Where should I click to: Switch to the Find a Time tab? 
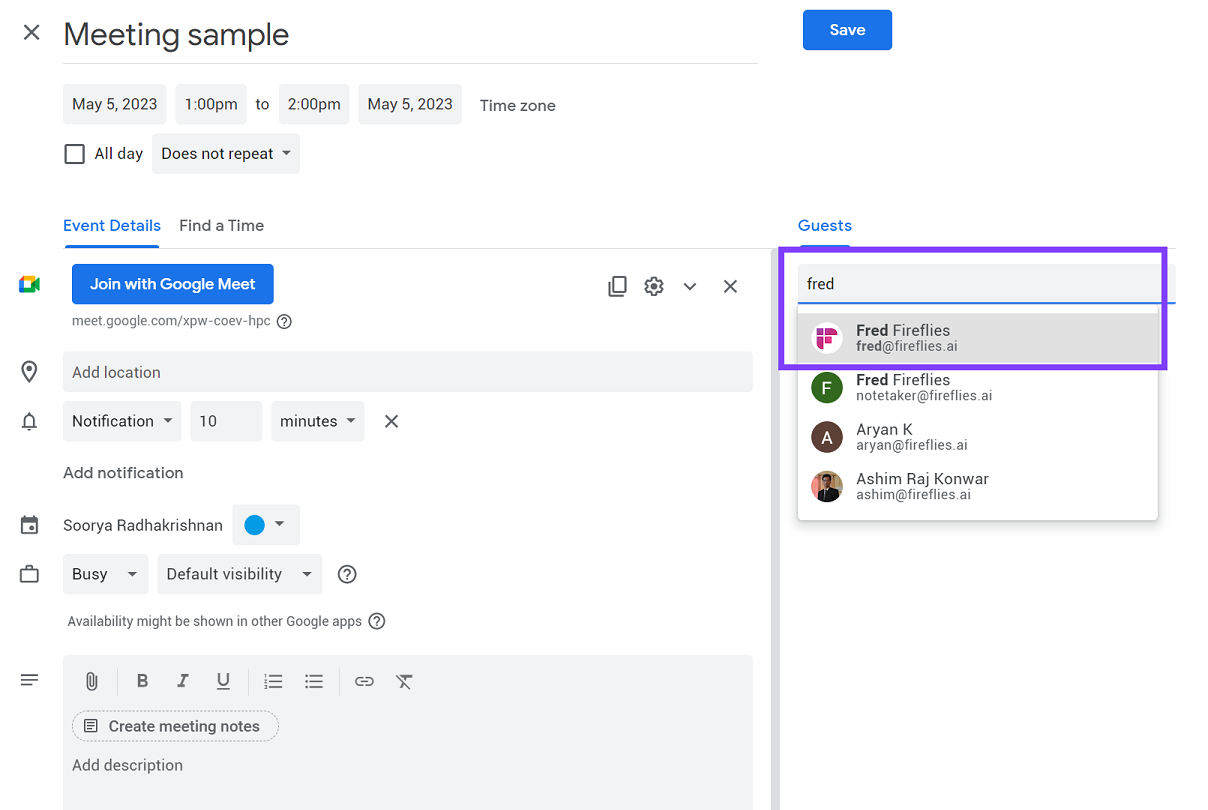pos(221,225)
